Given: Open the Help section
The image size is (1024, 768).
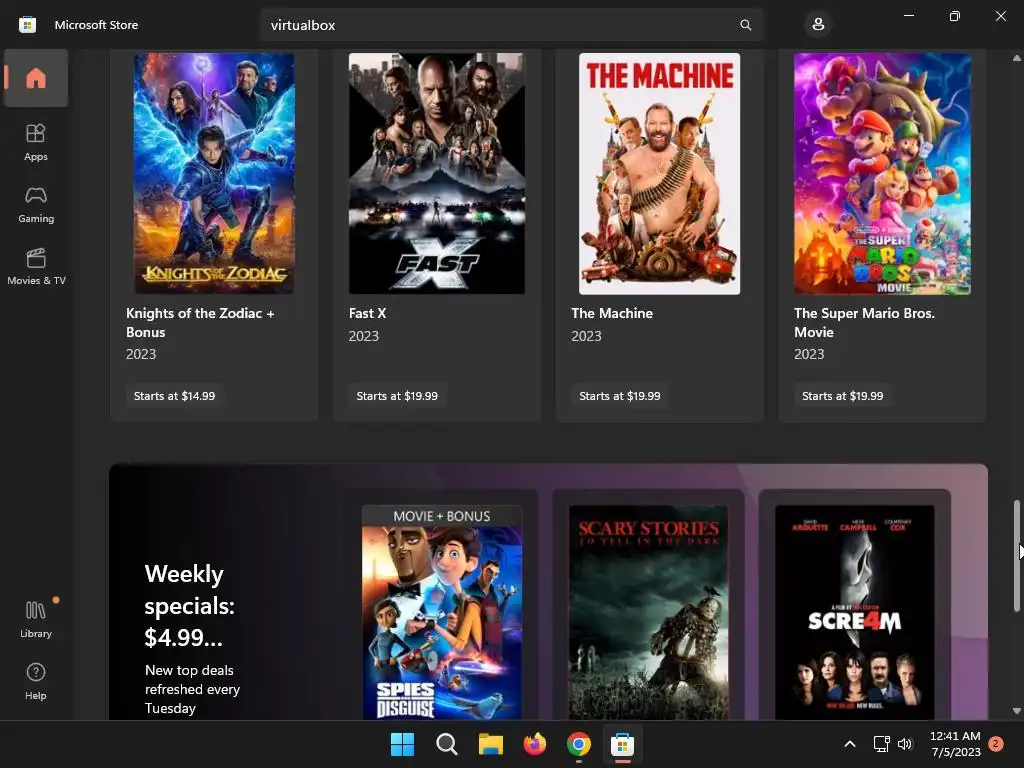Looking at the screenshot, I should click(36, 682).
